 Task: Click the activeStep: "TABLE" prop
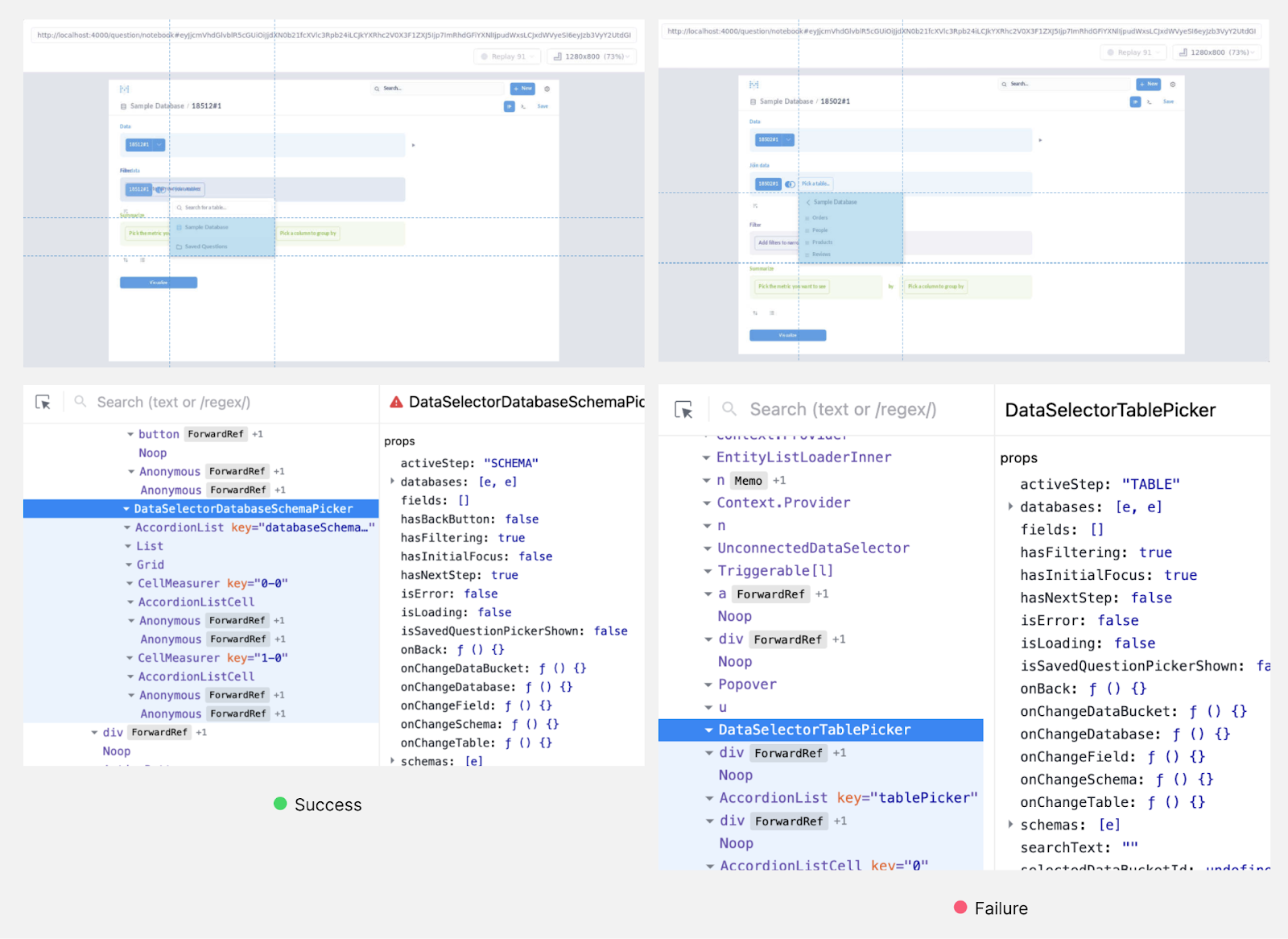pos(1100,484)
